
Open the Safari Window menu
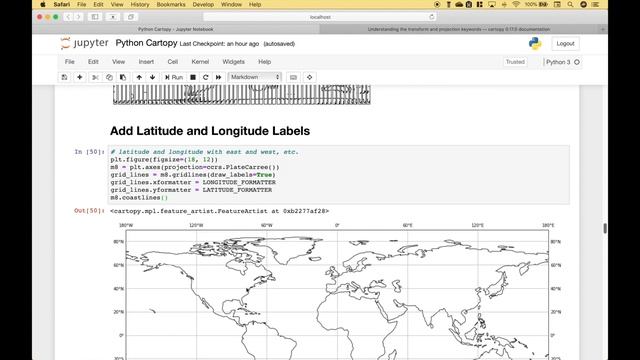231,4
